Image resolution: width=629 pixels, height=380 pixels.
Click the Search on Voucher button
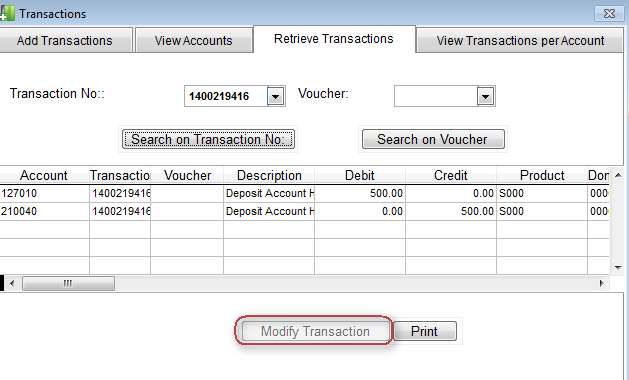tap(433, 139)
